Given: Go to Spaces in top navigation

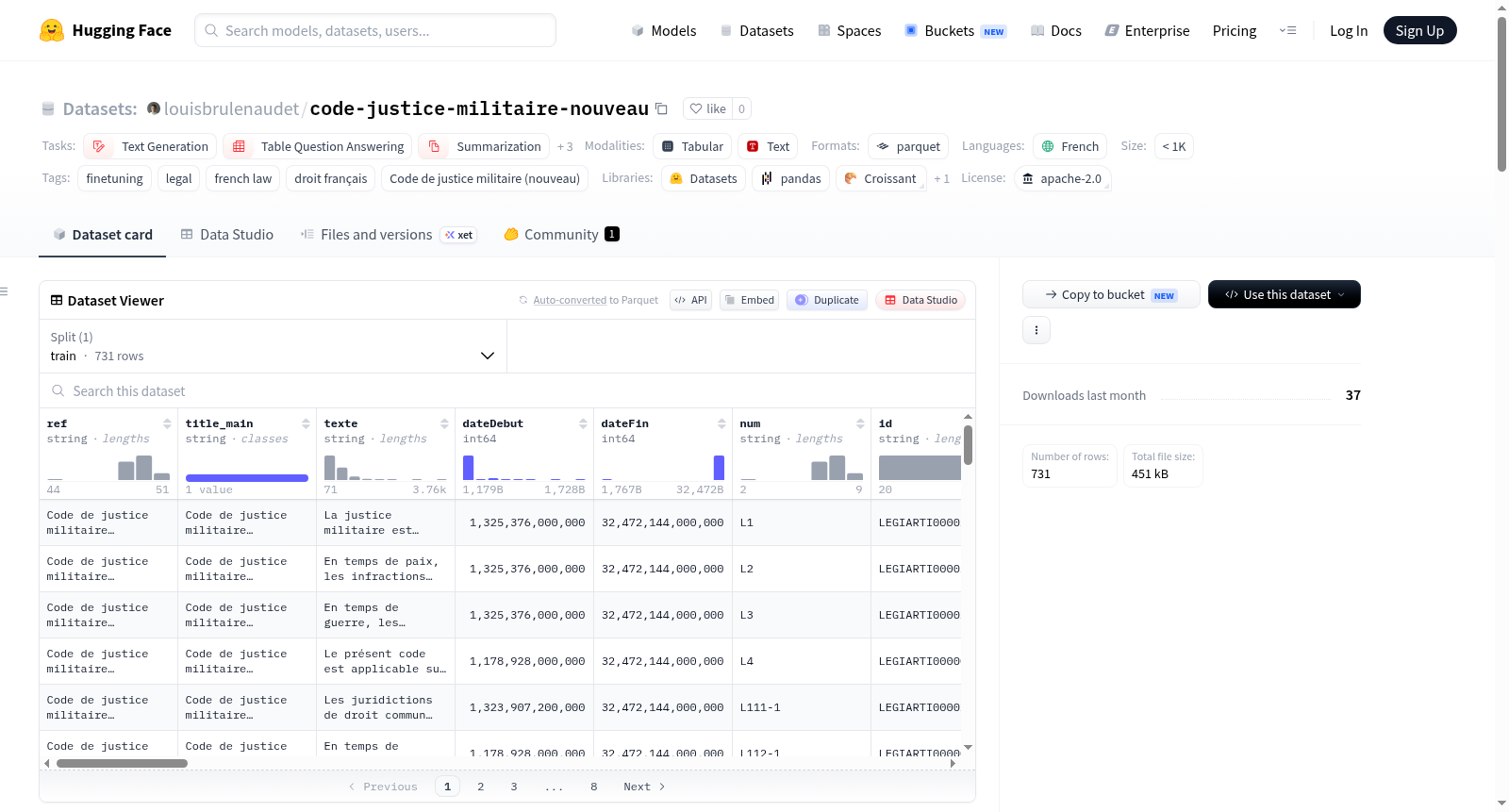Looking at the screenshot, I should coord(849,30).
